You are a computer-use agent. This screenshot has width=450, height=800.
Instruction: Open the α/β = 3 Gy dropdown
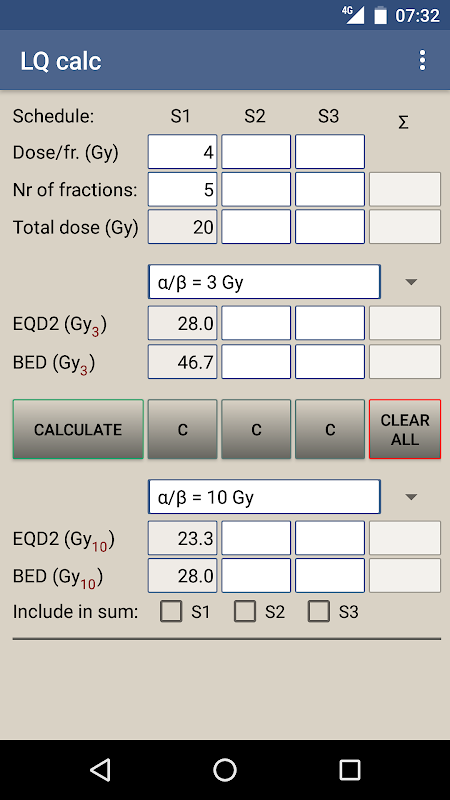(264, 282)
